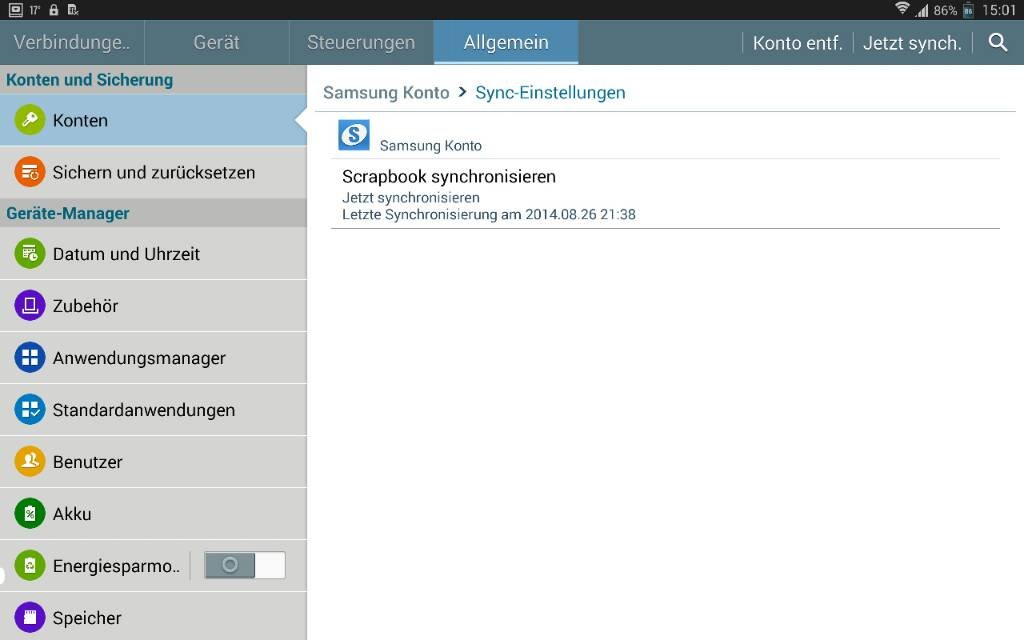Tap the green Konten key icon

pyautogui.click(x=29, y=120)
